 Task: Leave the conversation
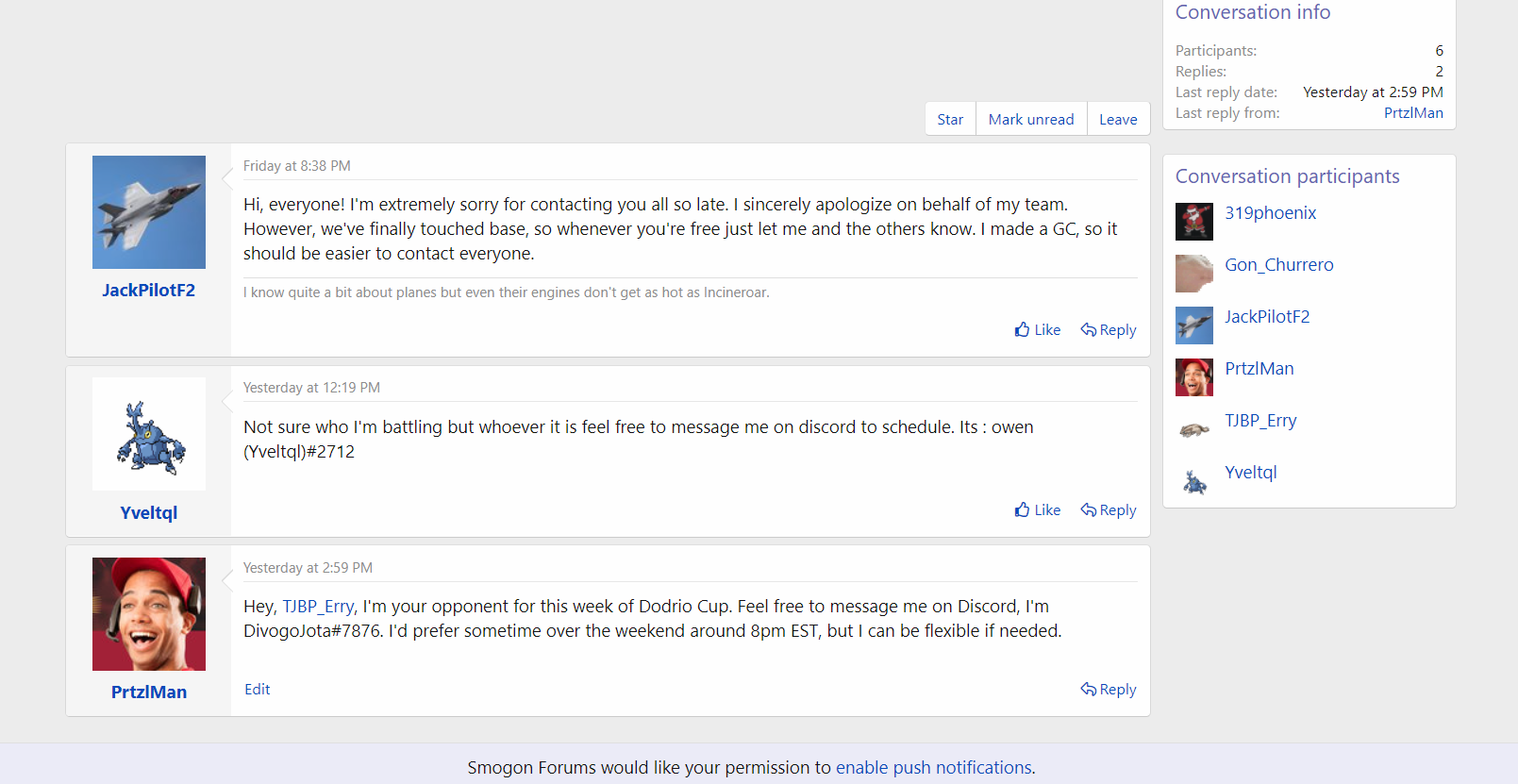tap(1118, 120)
